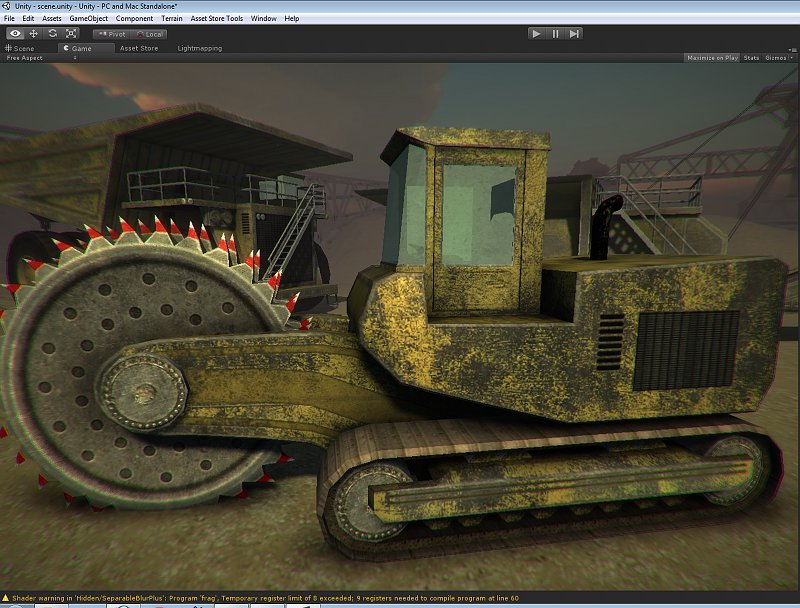Open the Asset Store tab

pos(139,48)
